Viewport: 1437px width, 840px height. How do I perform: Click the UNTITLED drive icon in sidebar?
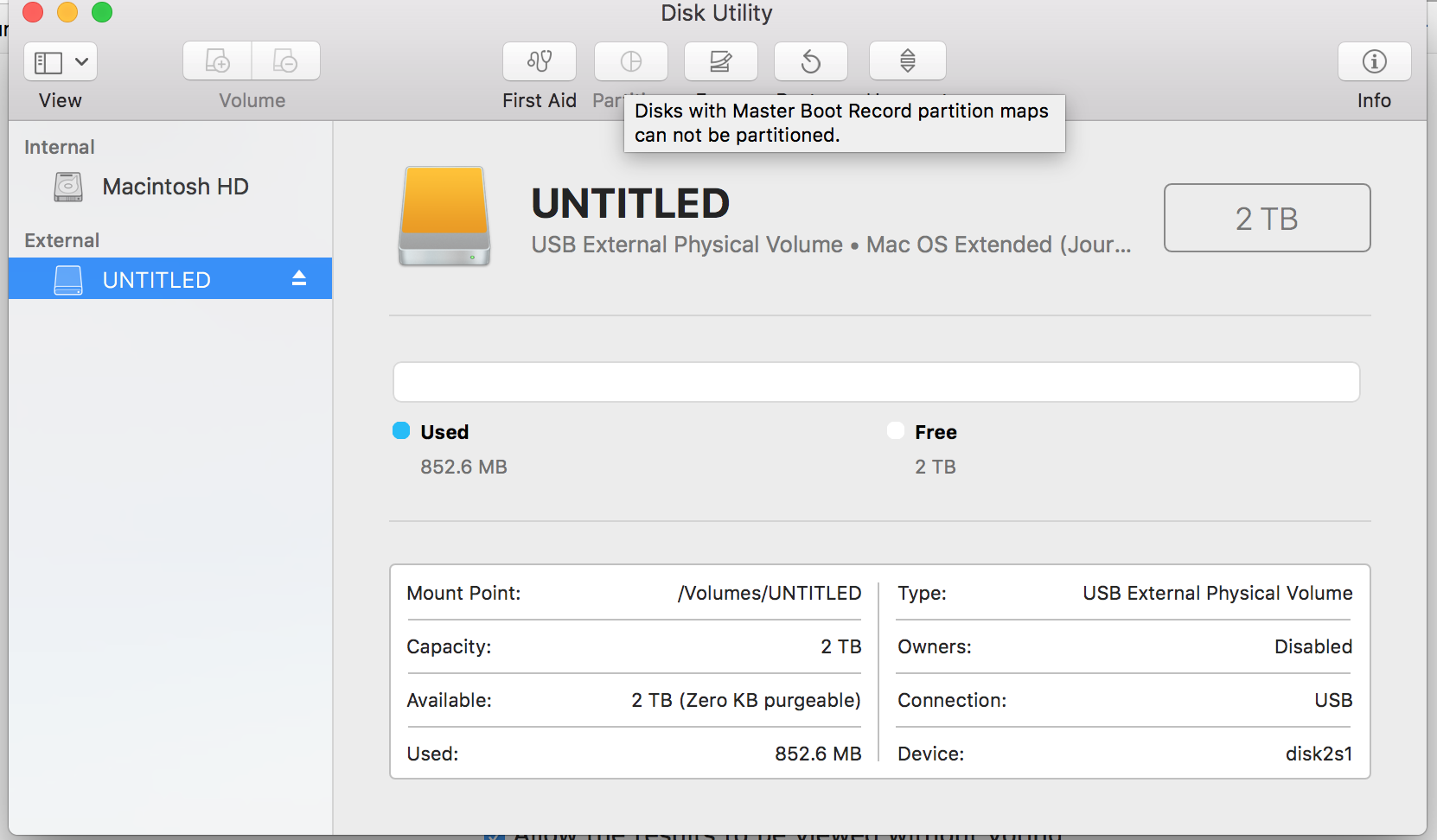pos(68,280)
